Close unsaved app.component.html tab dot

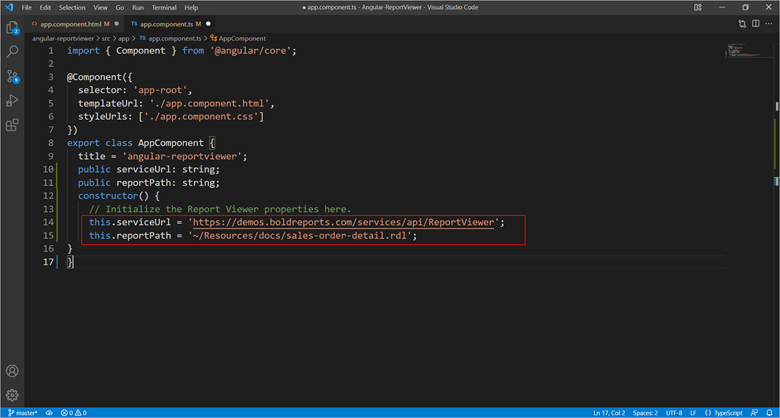(116, 24)
